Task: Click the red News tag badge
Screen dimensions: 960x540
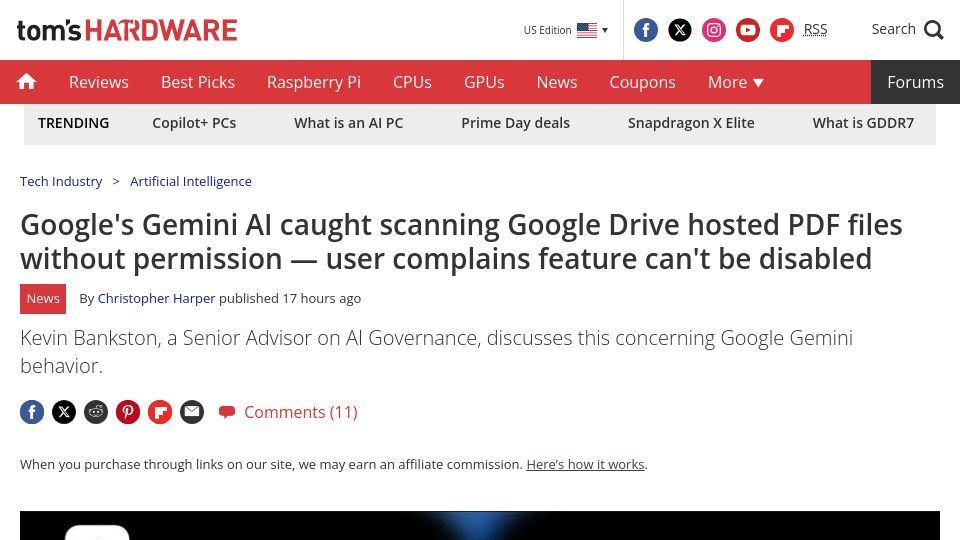Action: coord(43,299)
